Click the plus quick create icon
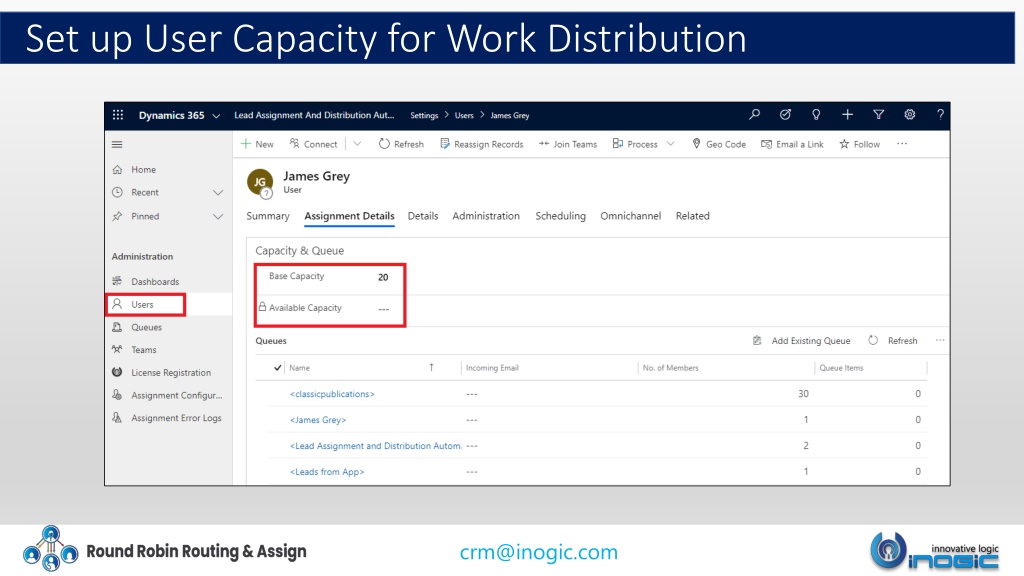1024x576 pixels. [847, 115]
